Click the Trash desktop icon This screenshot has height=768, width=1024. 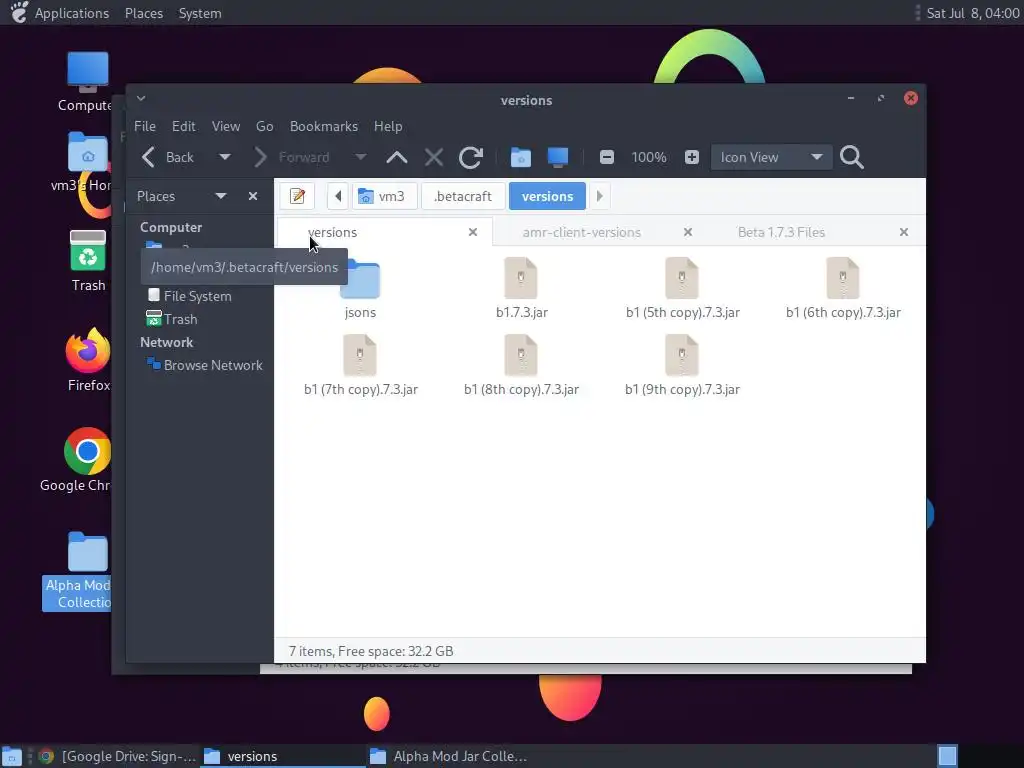[88, 261]
